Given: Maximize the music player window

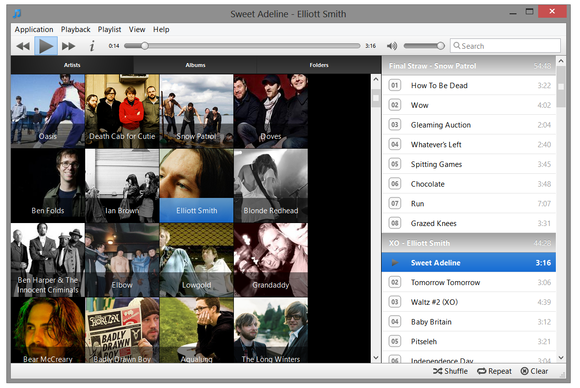Looking at the screenshot, I should coord(530,12).
